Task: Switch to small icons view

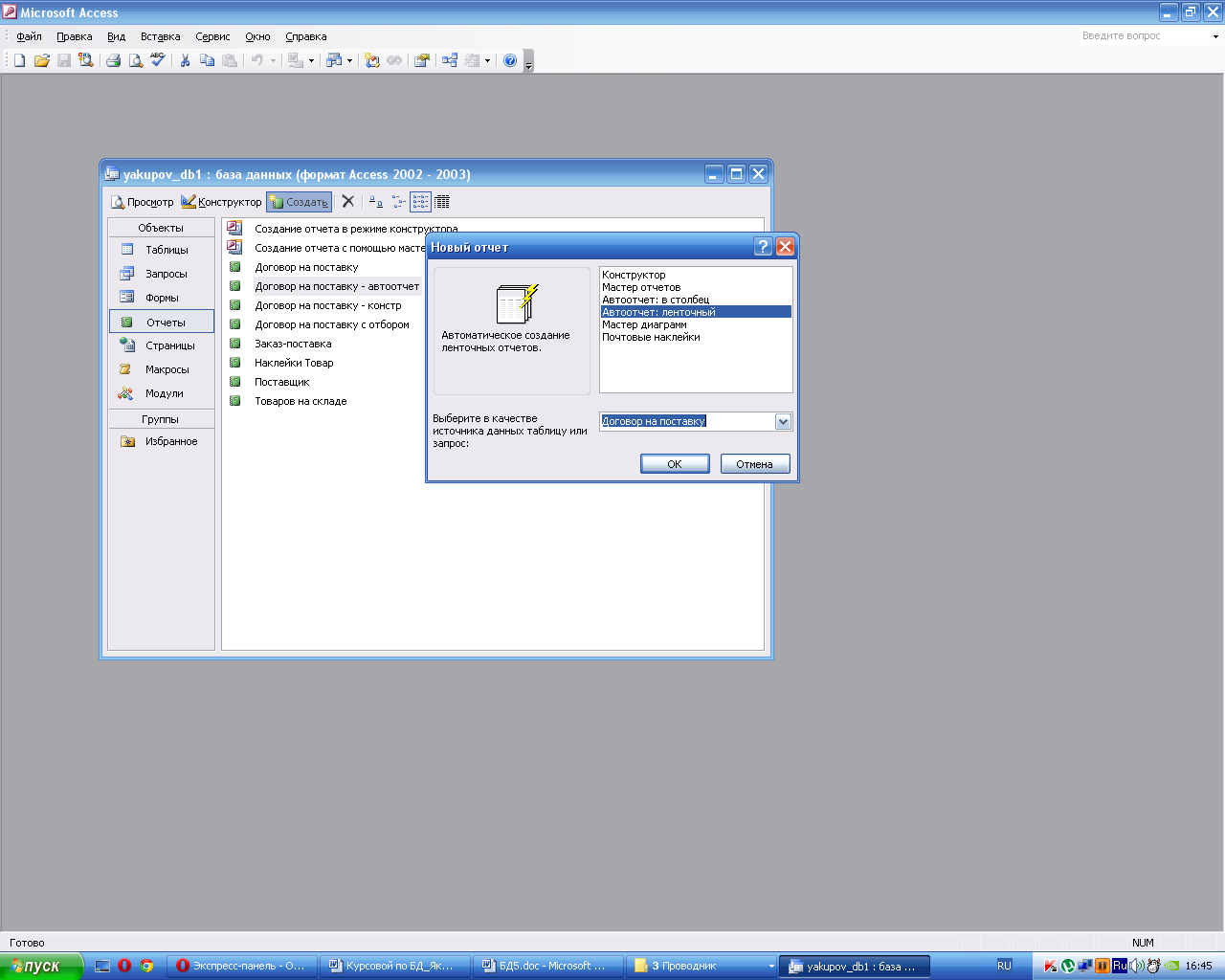Action: (398, 202)
